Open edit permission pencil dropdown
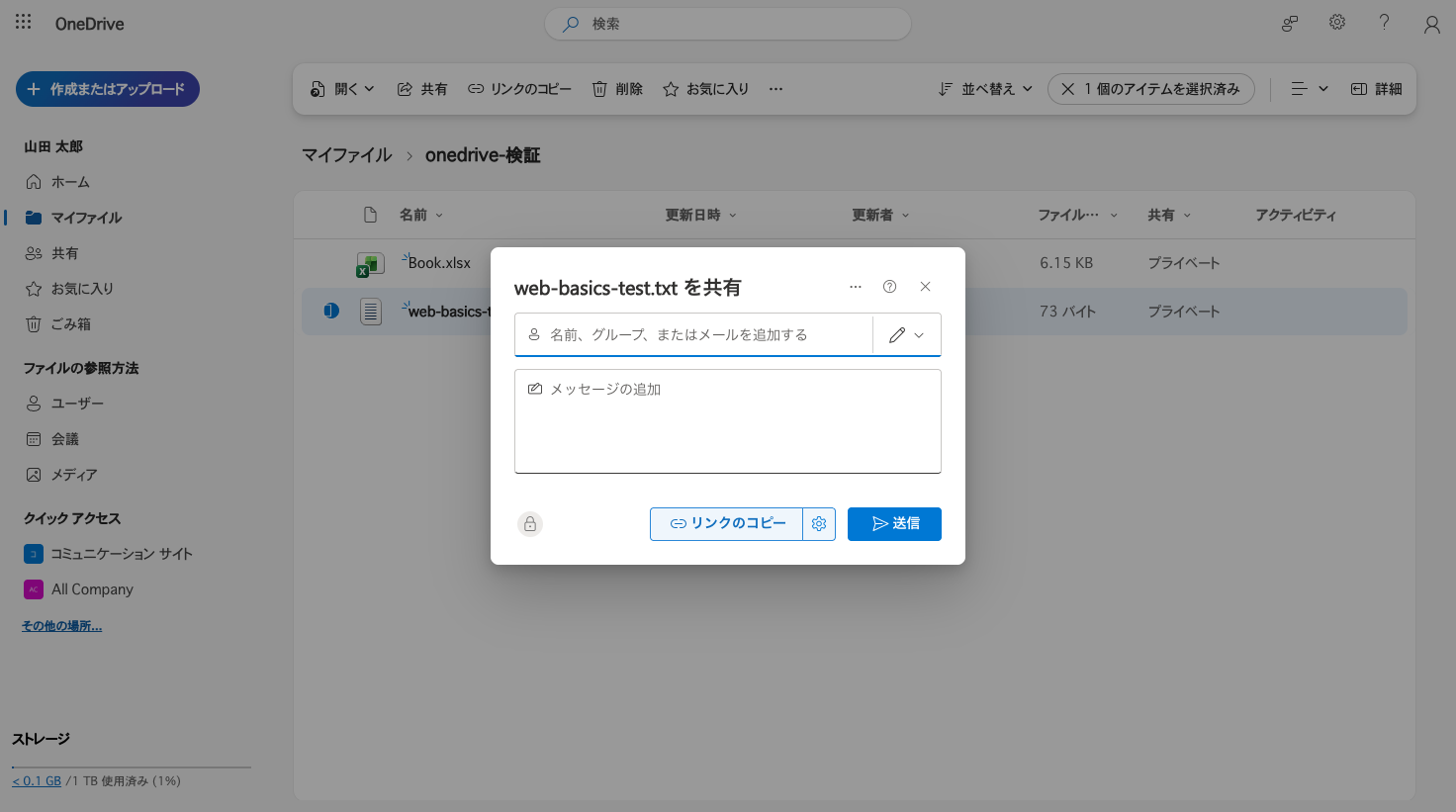Image resolution: width=1456 pixels, height=812 pixels. coord(907,335)
